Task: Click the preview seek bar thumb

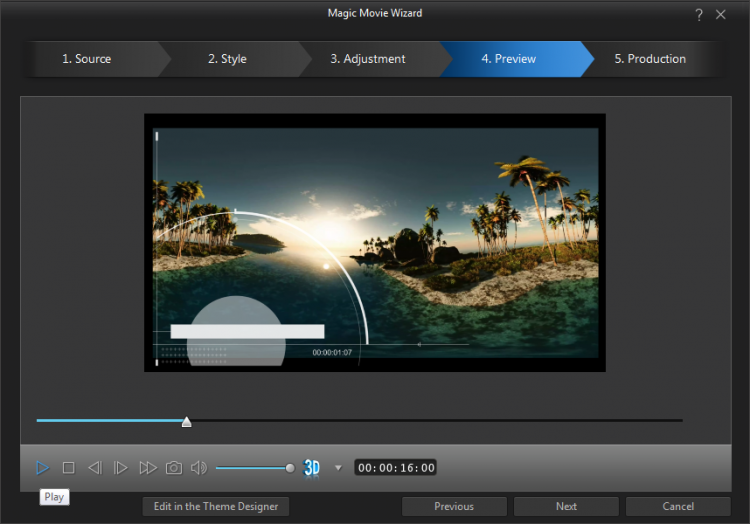Action: (x=186, y=422)
